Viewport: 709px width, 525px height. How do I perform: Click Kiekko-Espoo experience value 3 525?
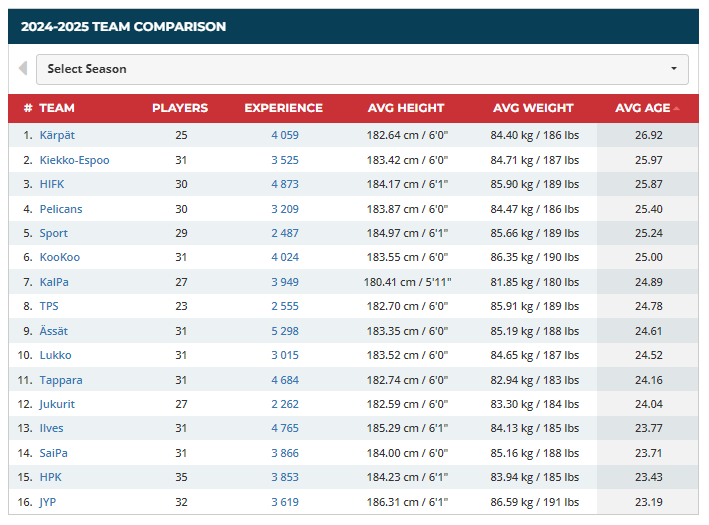coord(285,160)
